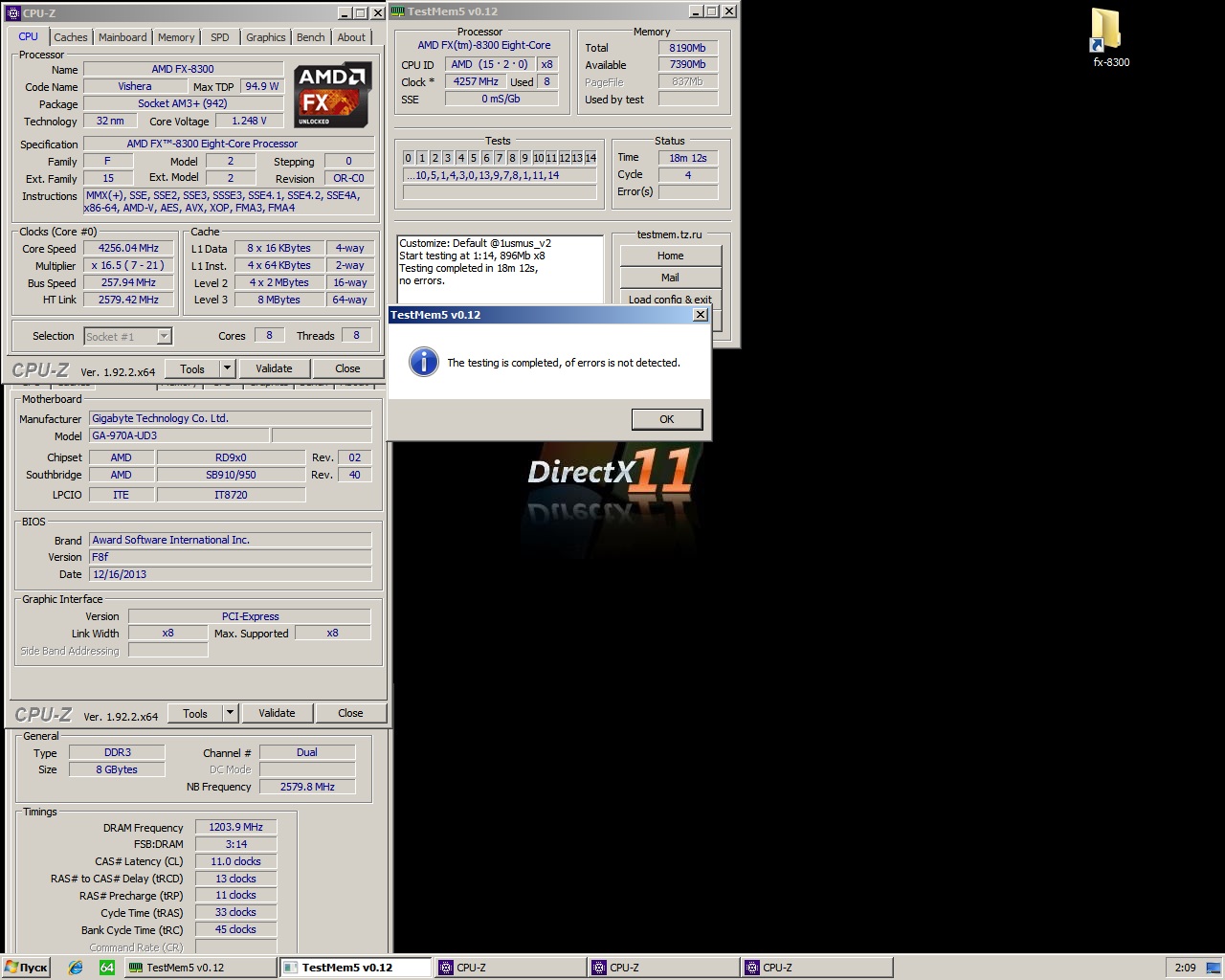This screenshot has height=980, width=1225.
Task: Click the TestMem5 log text area
Action: click(501, 270)
